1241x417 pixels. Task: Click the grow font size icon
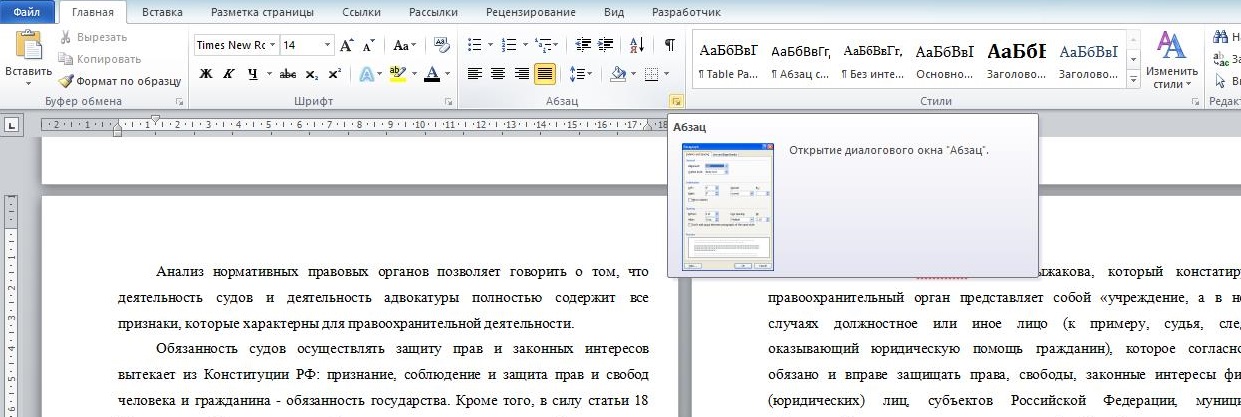pos(347,45)
